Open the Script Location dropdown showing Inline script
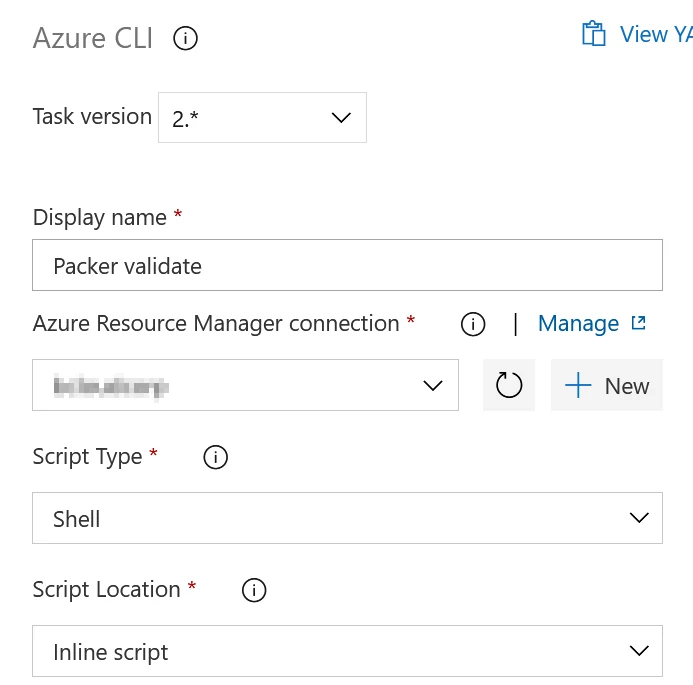693x685 pixels. point(347,651)
